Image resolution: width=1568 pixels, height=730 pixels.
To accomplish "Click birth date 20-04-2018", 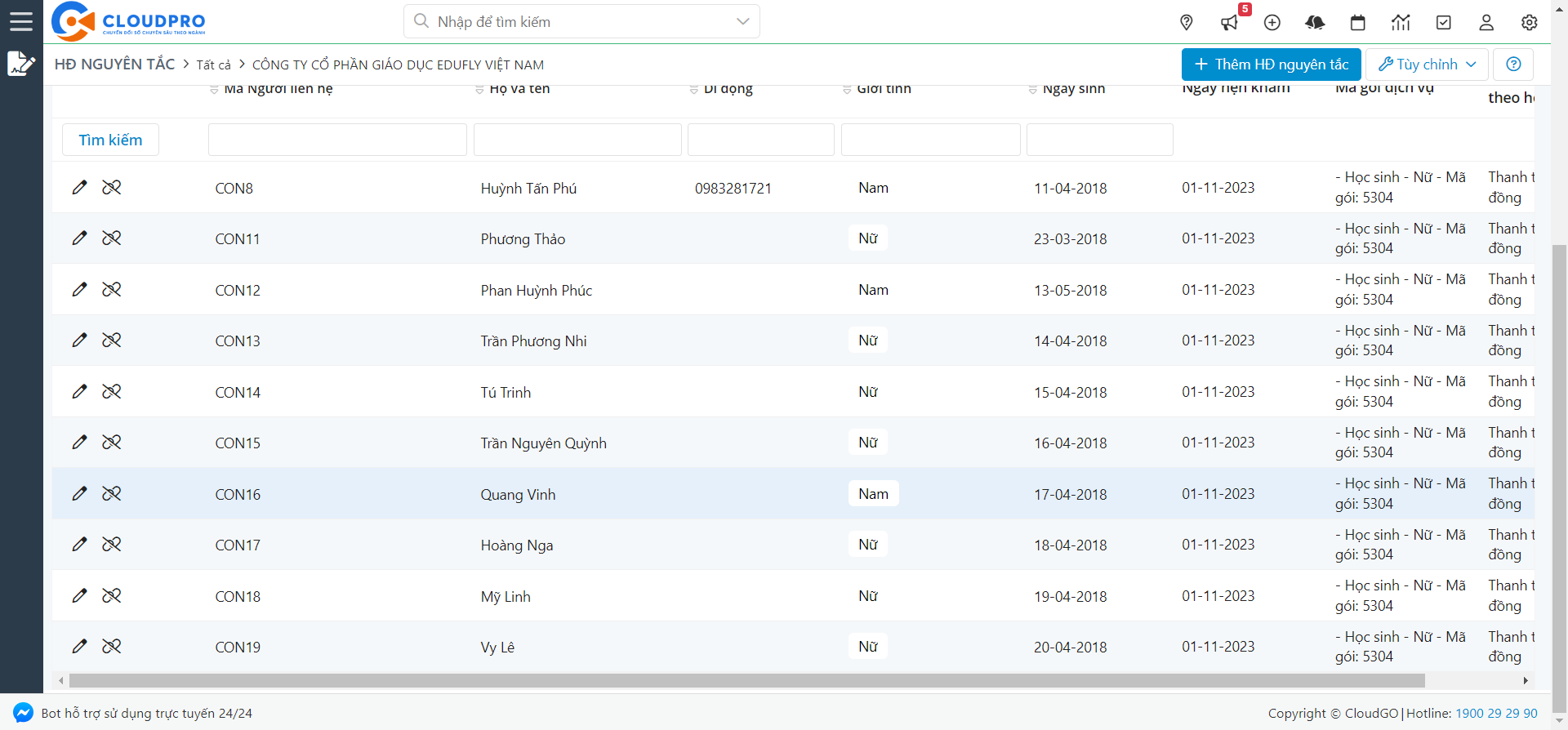I will tap(1071, 648).
